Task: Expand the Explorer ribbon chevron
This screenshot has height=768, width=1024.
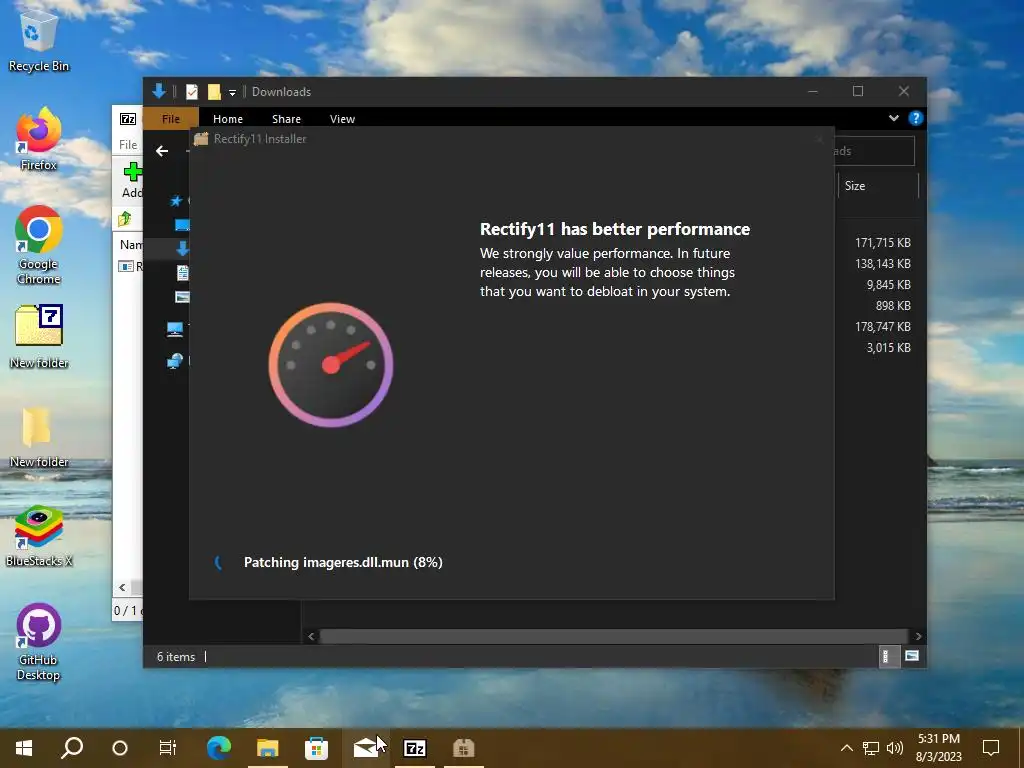Action: (x=893, y=118)
